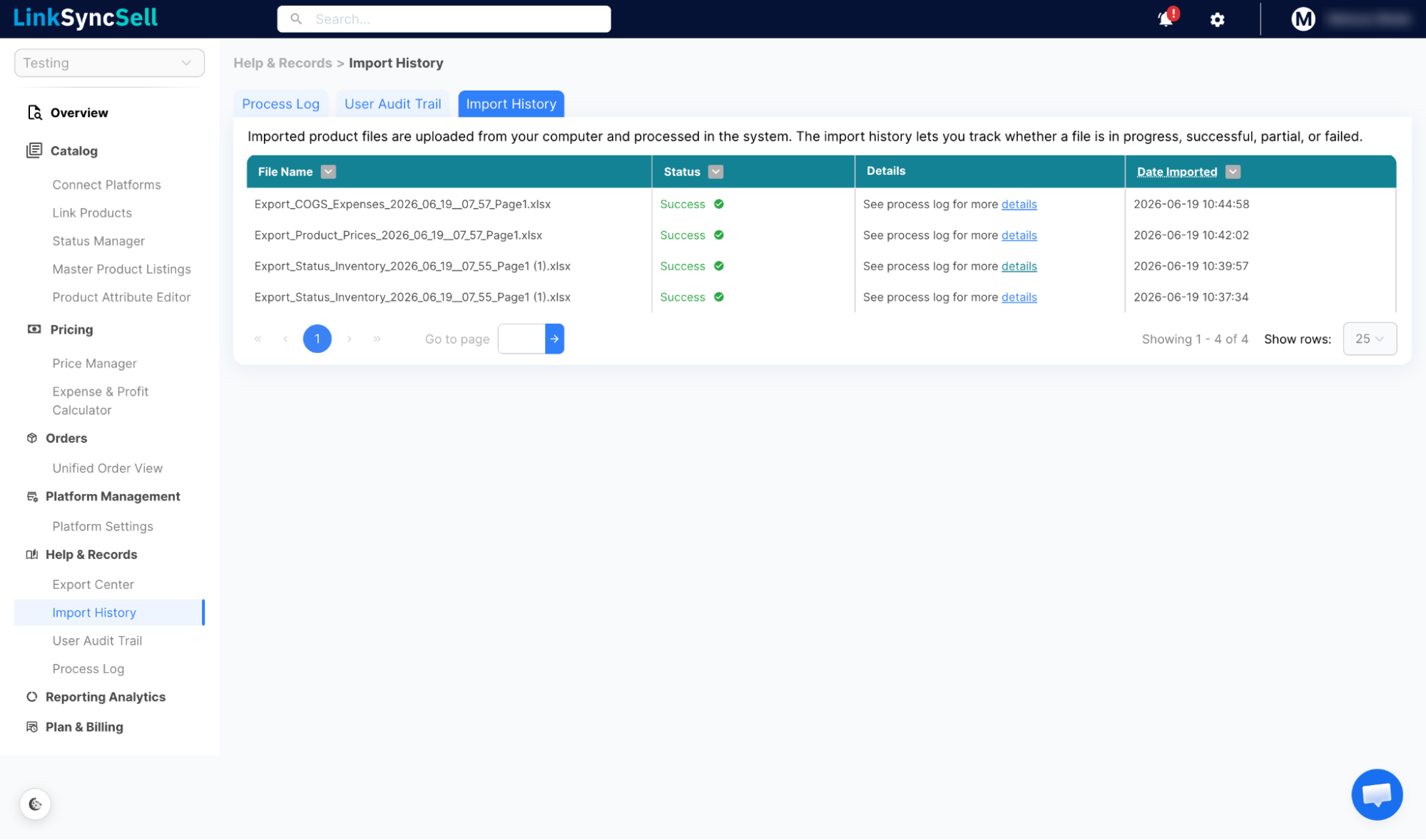This screenshot has height=840, width=1426.
Task: Click page 1 pagination button
Action: (317, 339)
